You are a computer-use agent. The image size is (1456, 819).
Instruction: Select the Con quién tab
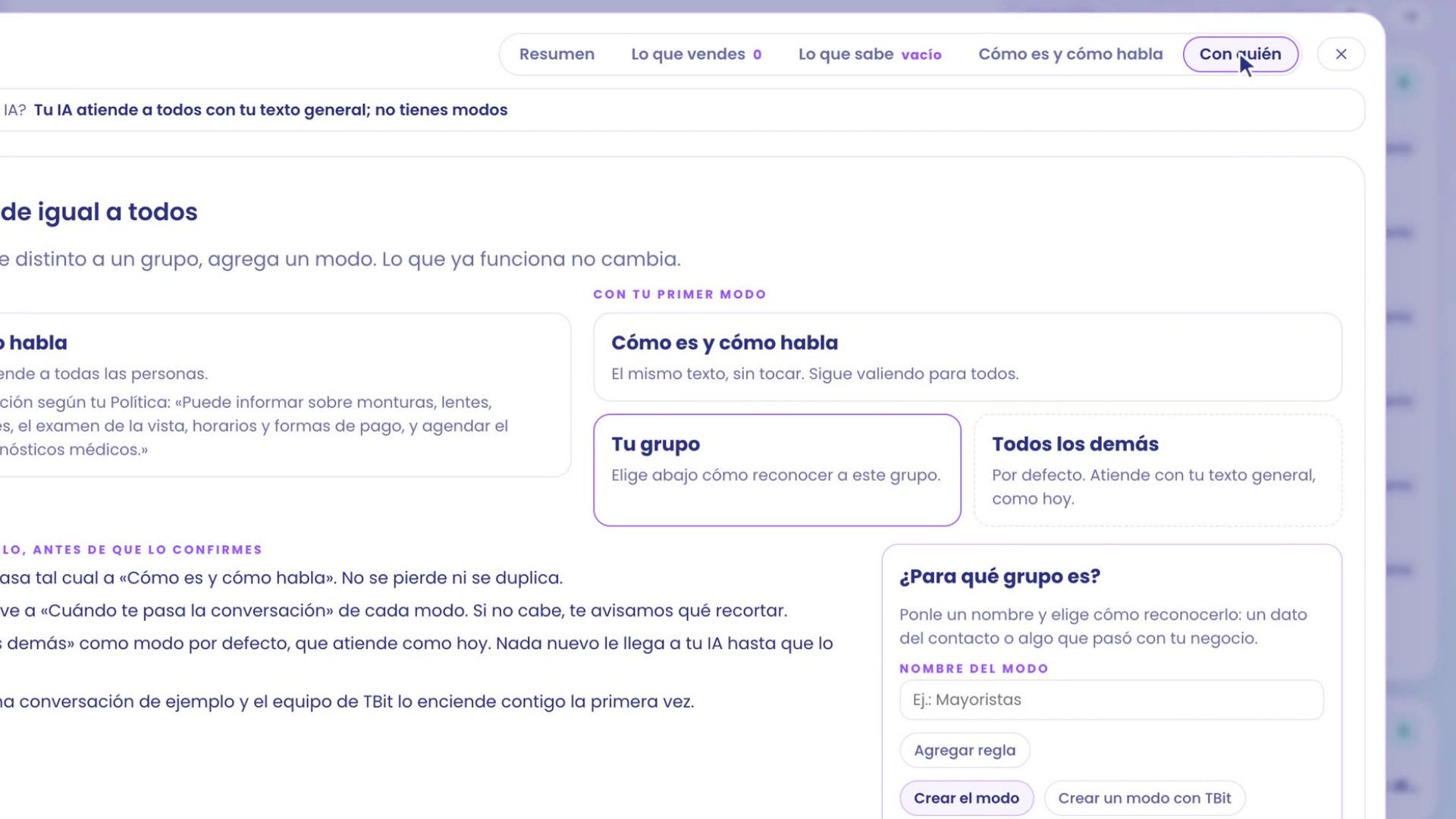(1241, 54)
